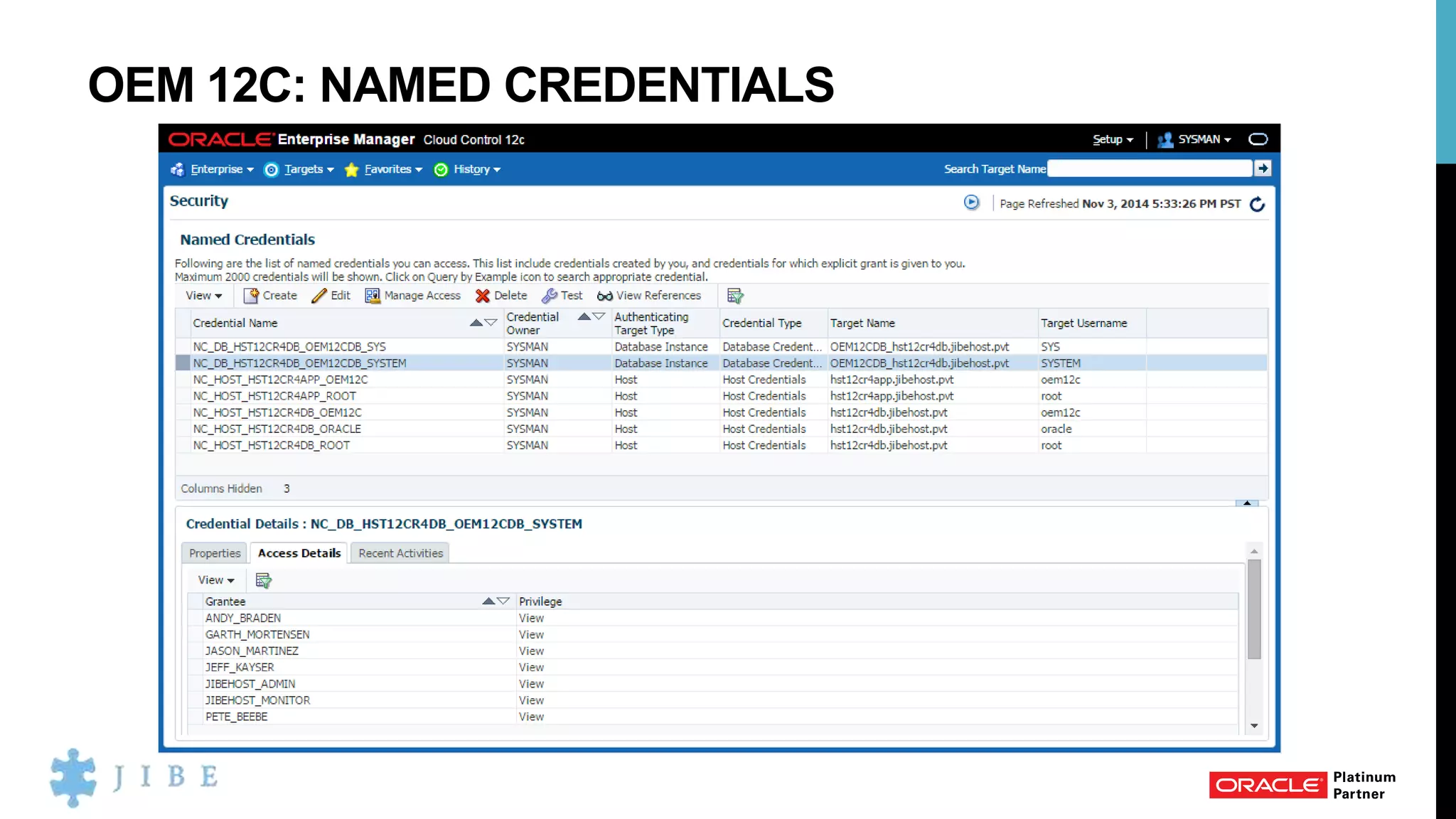Image resolution: width=1456 pixels, height=819 pixels.
Task: Switch to the Properties tab
Action: pos(215,553)
